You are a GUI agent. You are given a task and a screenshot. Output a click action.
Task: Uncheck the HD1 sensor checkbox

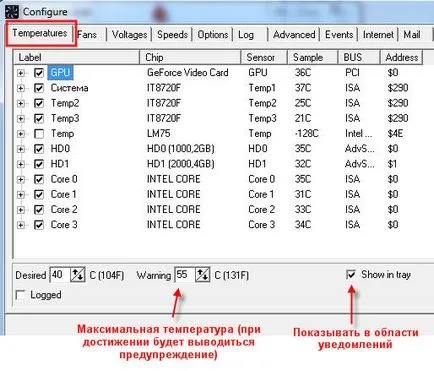tap(39, 164)
